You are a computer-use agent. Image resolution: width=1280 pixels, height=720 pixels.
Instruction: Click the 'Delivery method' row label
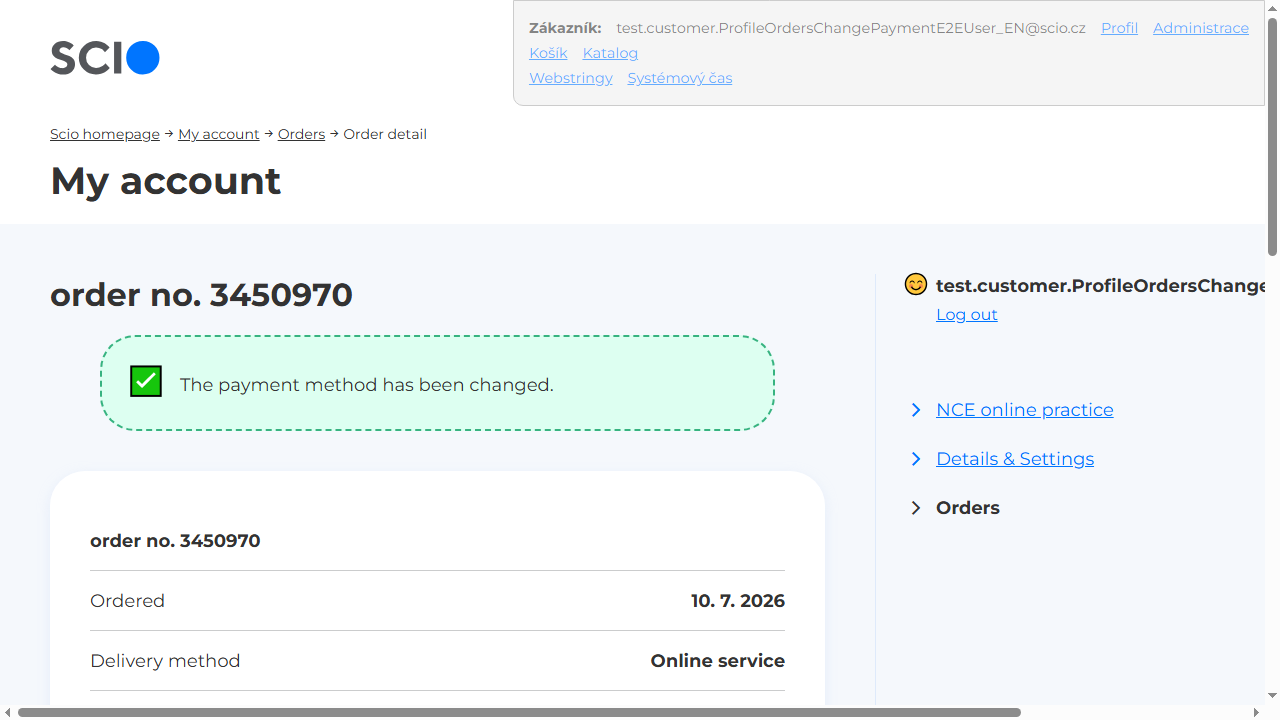point(165,661)
